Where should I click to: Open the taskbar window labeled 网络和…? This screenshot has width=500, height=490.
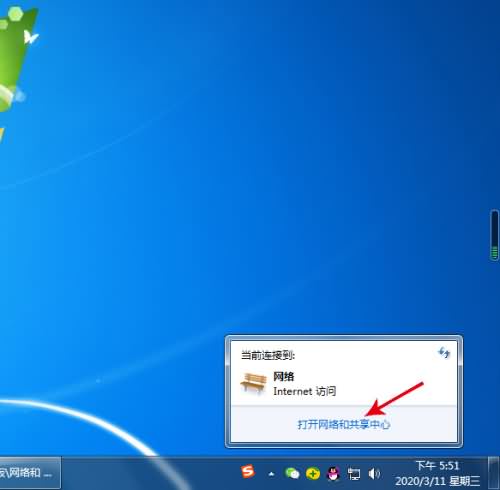tap(30, 473)
